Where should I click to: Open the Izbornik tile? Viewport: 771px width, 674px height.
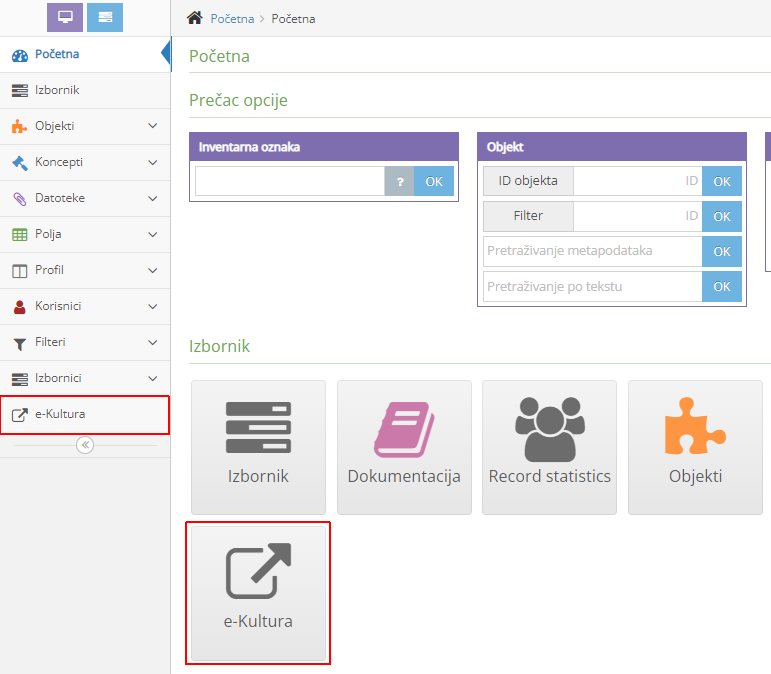click(258, 447)
